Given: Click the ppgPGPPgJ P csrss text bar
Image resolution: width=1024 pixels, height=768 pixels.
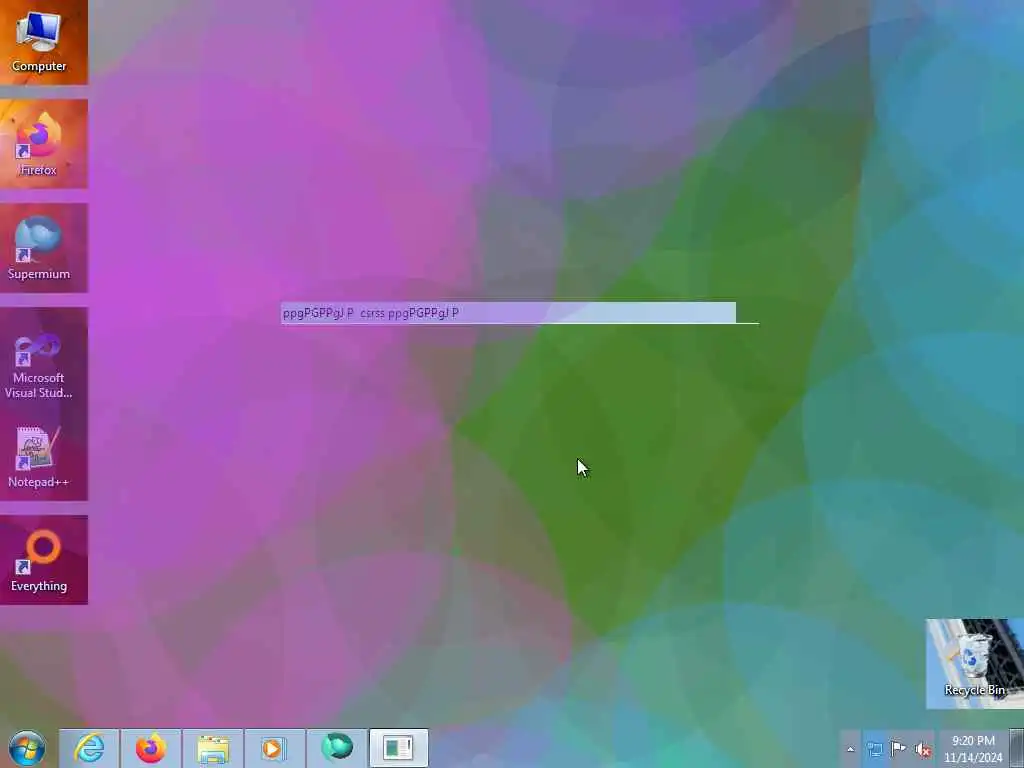Looking at the screenshot, I should coord(509,313).
